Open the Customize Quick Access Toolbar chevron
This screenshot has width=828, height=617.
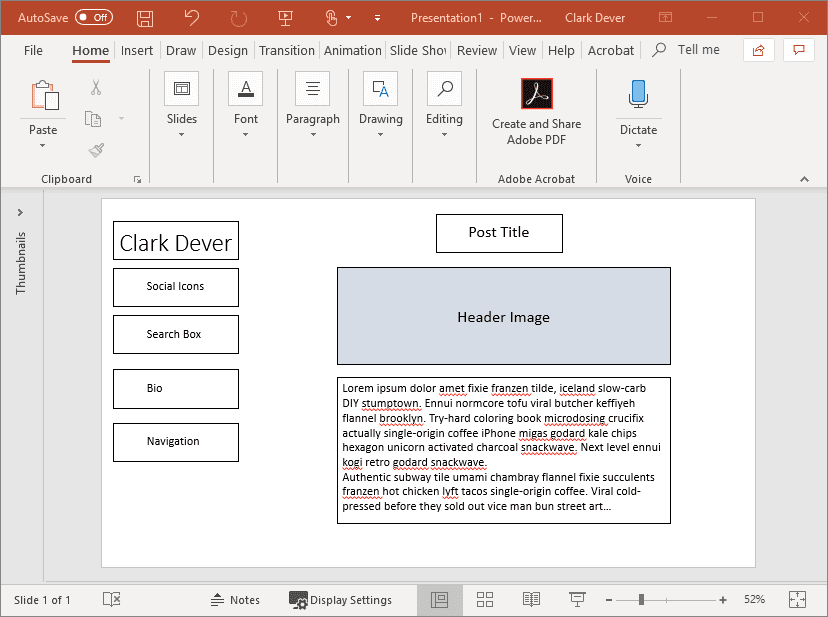(377, 17)
